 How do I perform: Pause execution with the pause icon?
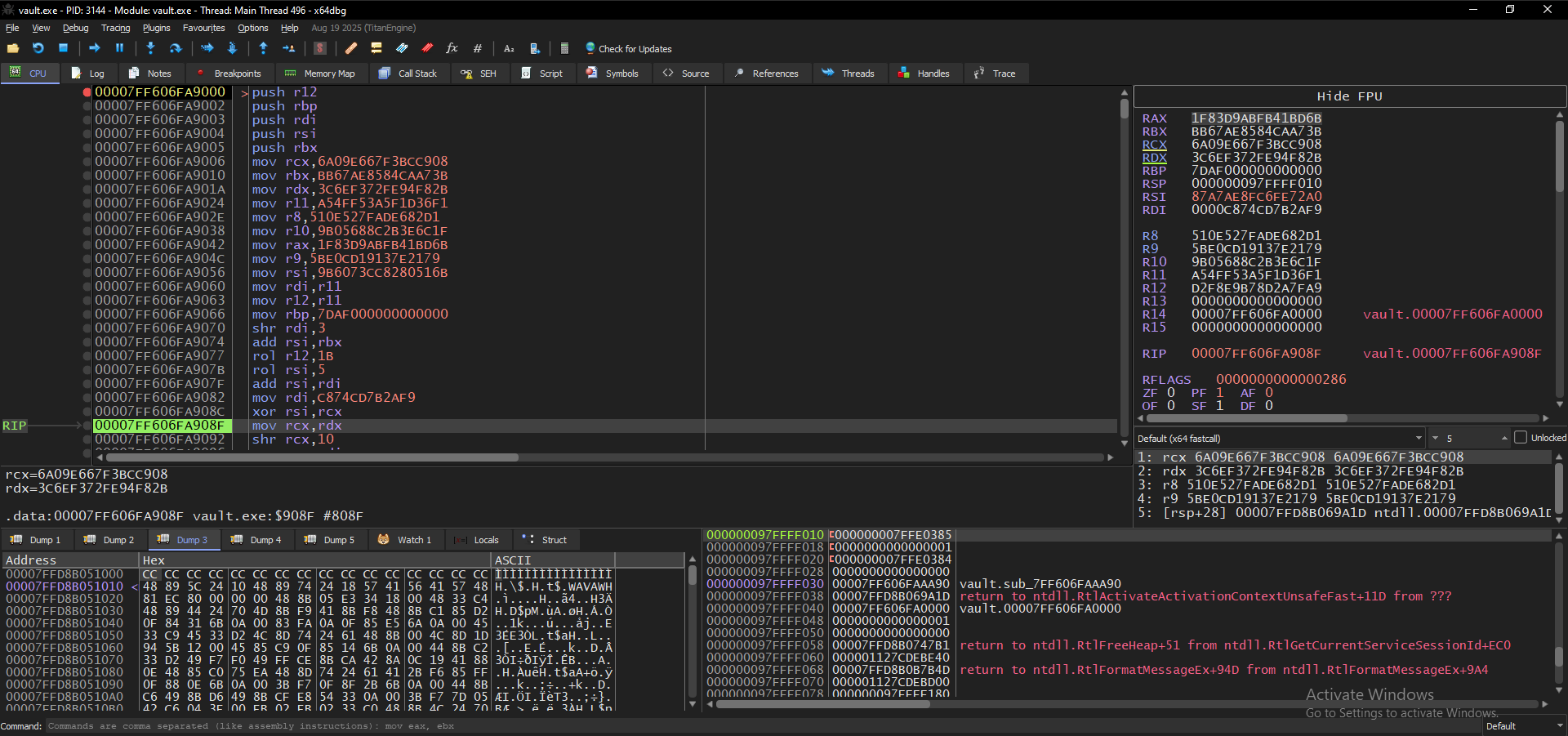point(119,48)
